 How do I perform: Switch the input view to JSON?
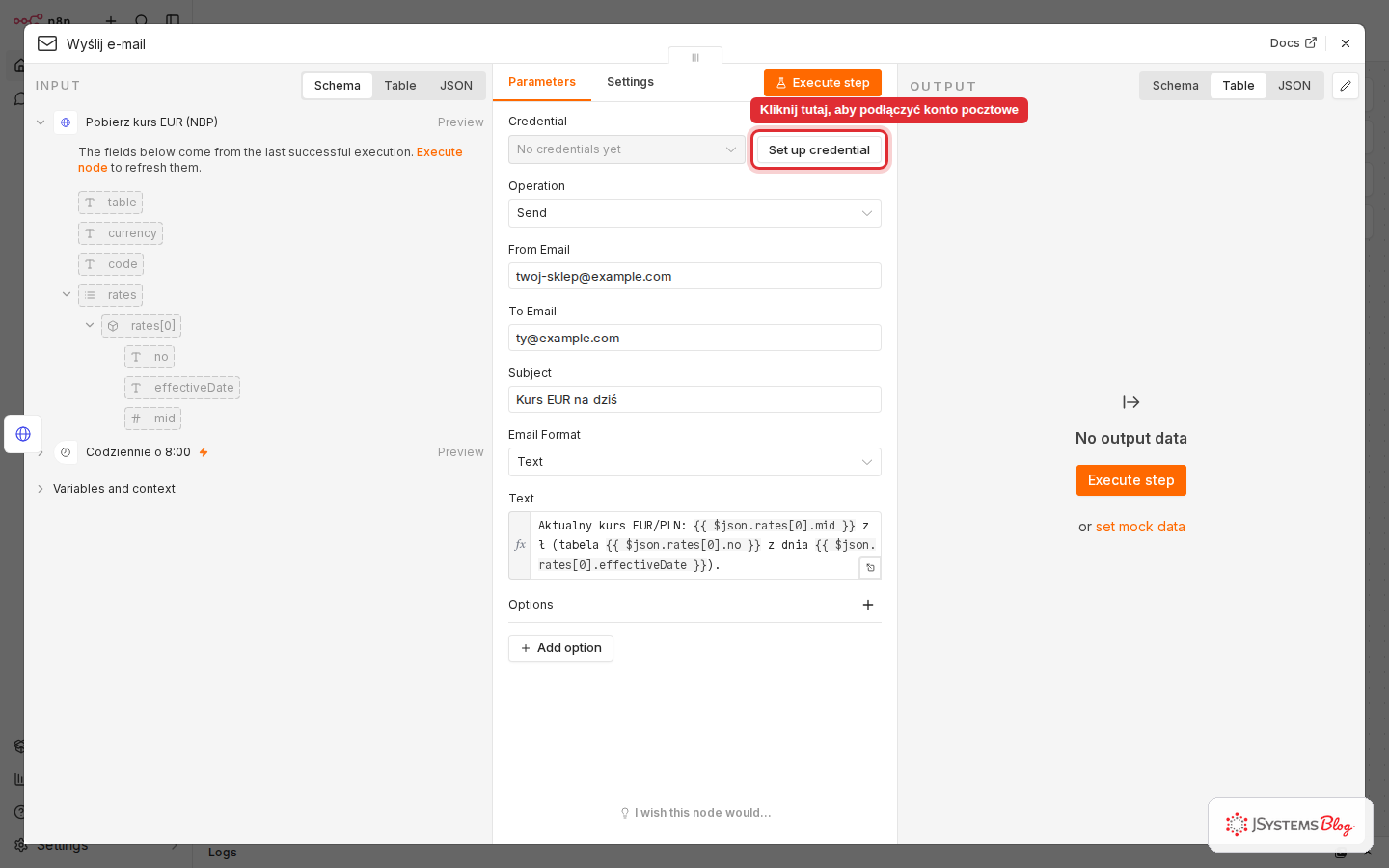pyautogui.click(x=456, y=86)
